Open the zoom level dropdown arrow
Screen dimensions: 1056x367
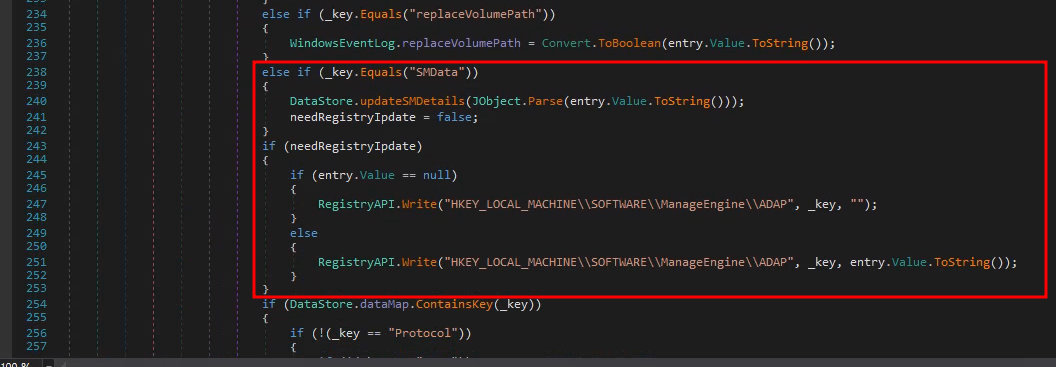click(47, 364)
